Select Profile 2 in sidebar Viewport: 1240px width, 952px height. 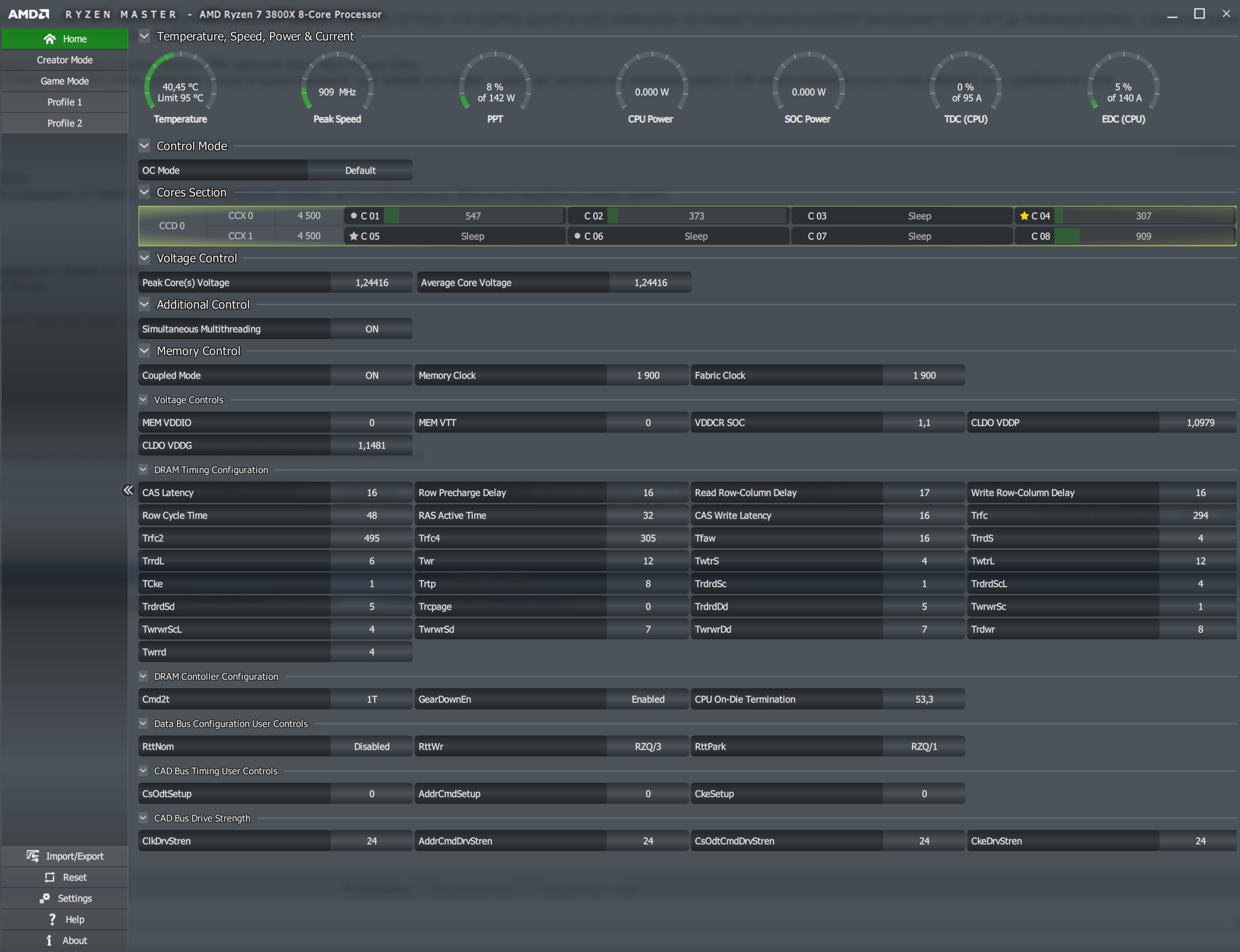pos(65,123)
